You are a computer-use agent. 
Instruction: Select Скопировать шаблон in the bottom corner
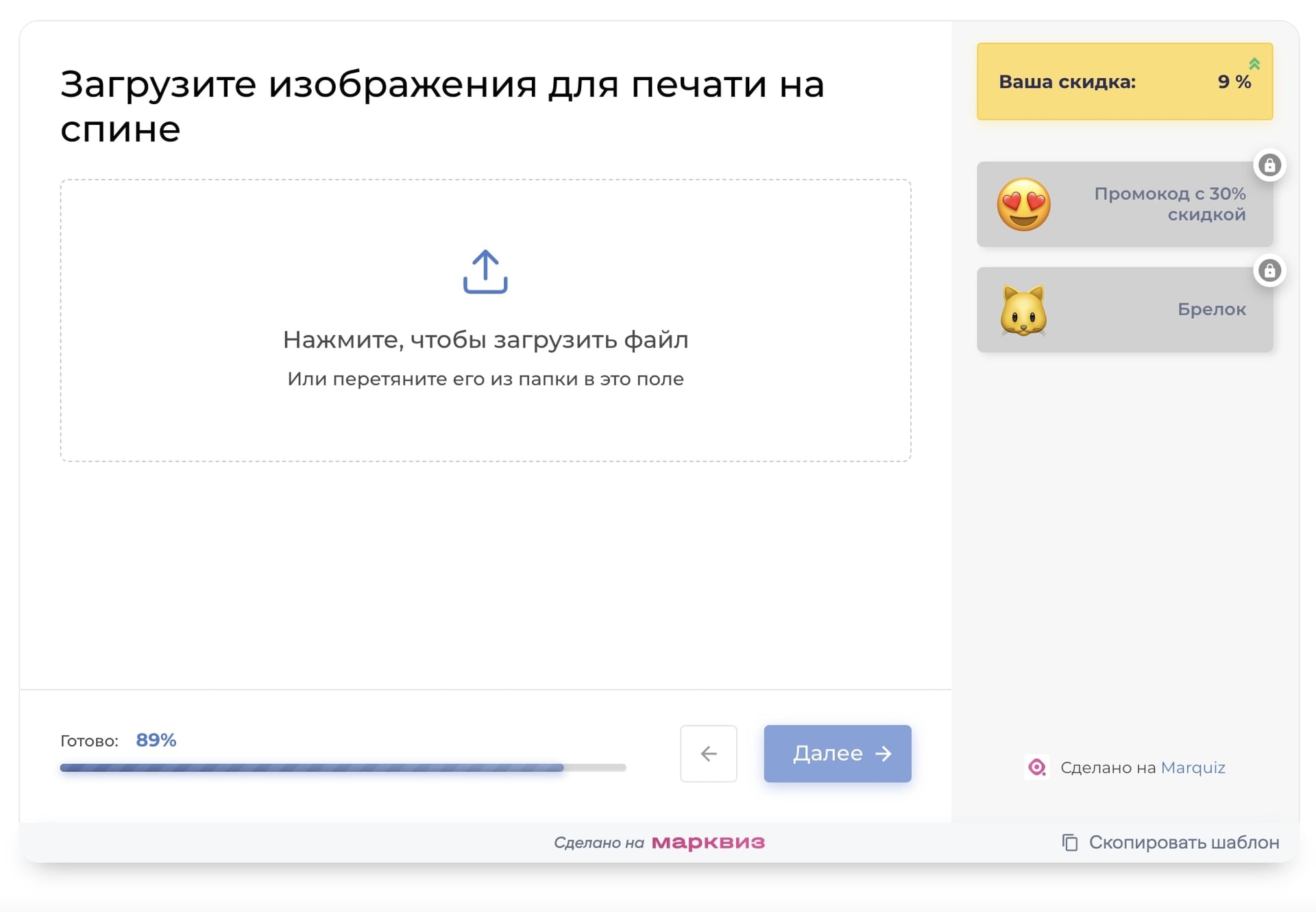pyautogui.click(x=1184, y=841)
